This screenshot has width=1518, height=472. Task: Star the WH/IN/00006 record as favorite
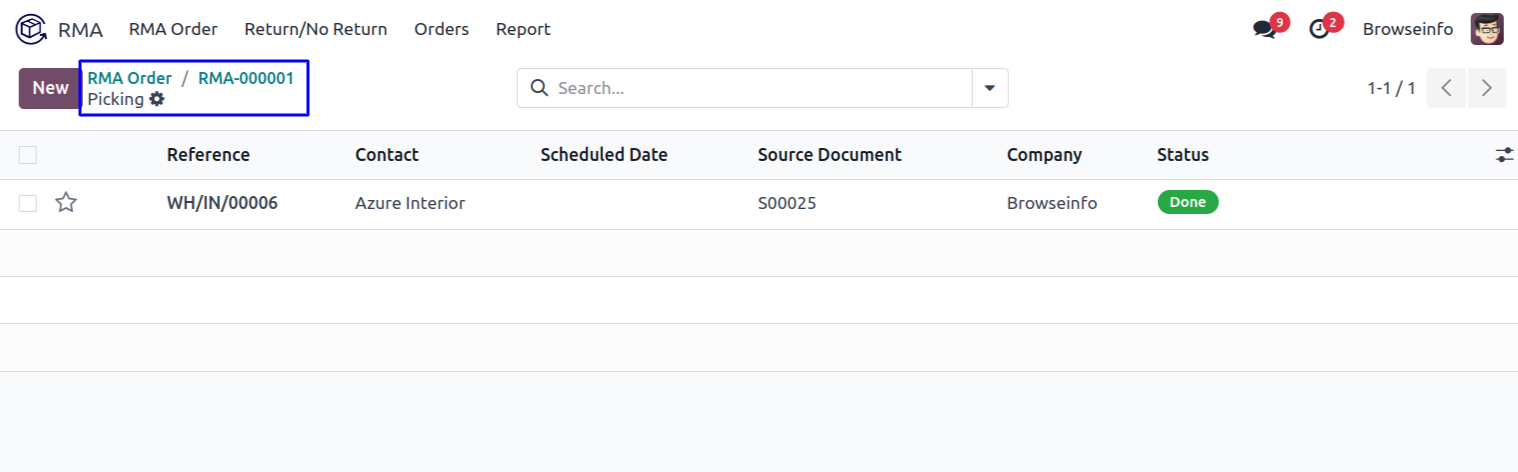point(66,203)
